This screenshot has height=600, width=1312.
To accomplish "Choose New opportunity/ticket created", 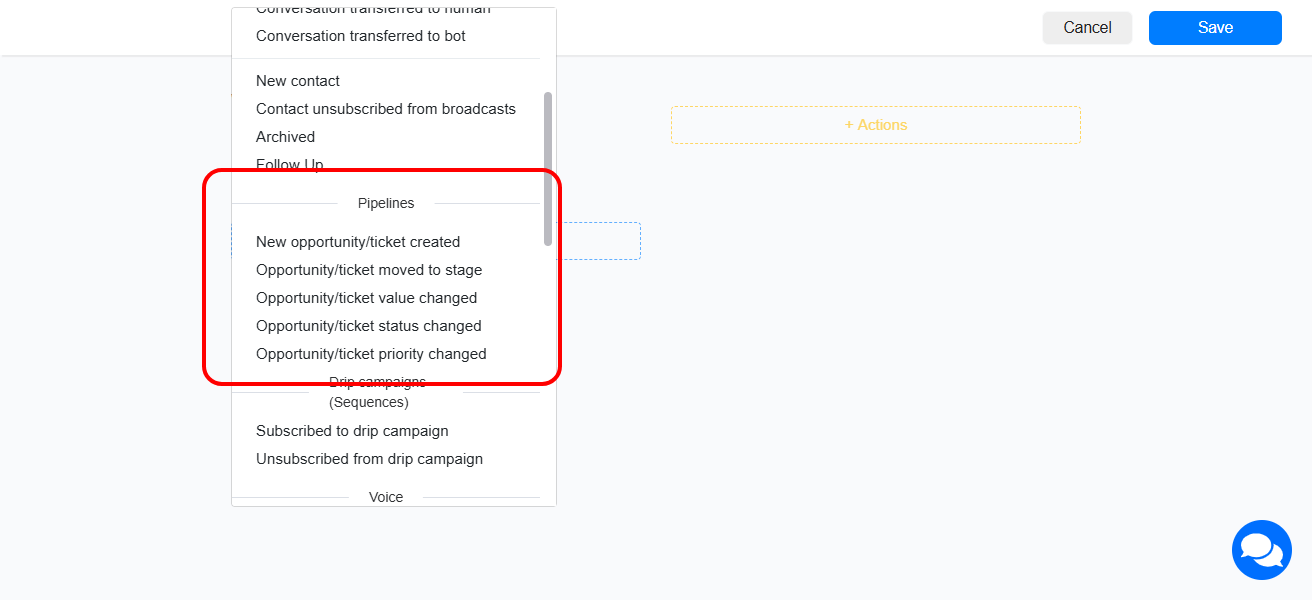I will tap(358, 241).
